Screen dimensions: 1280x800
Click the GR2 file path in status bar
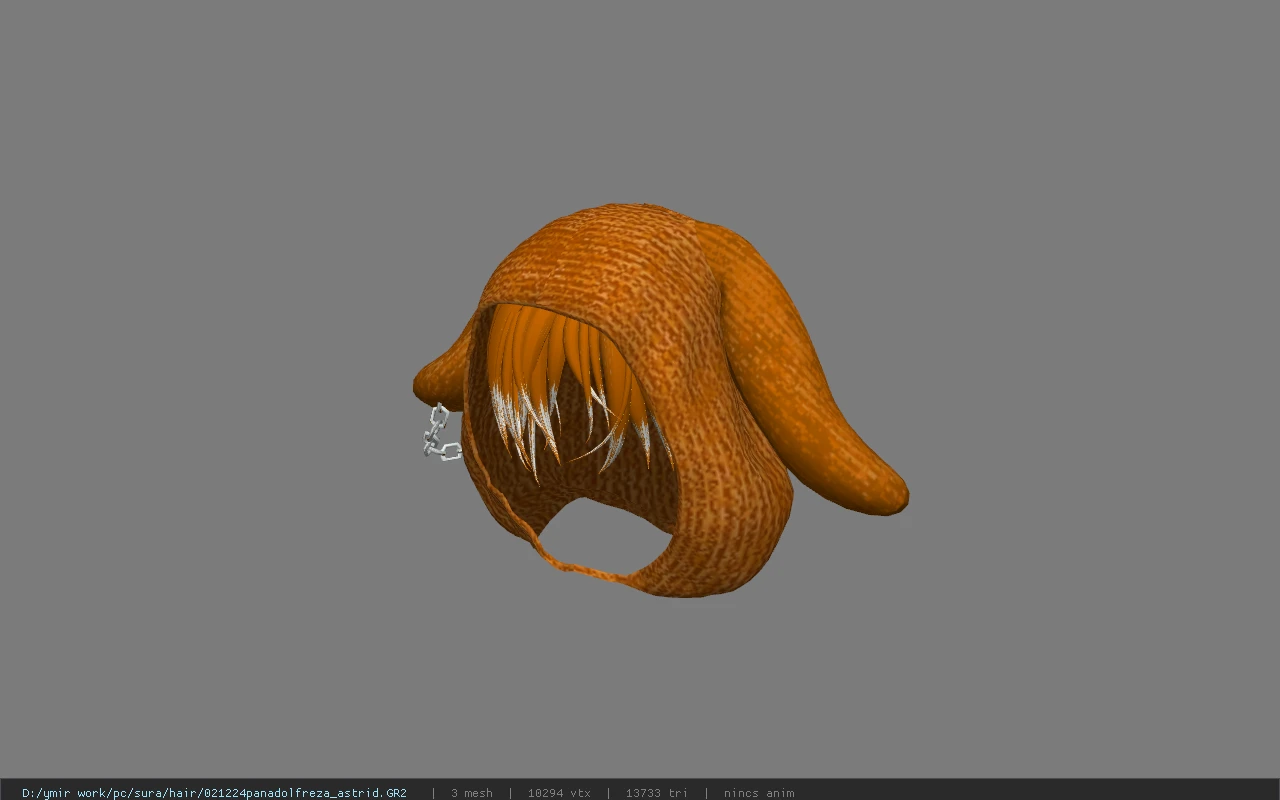[214, 793]
